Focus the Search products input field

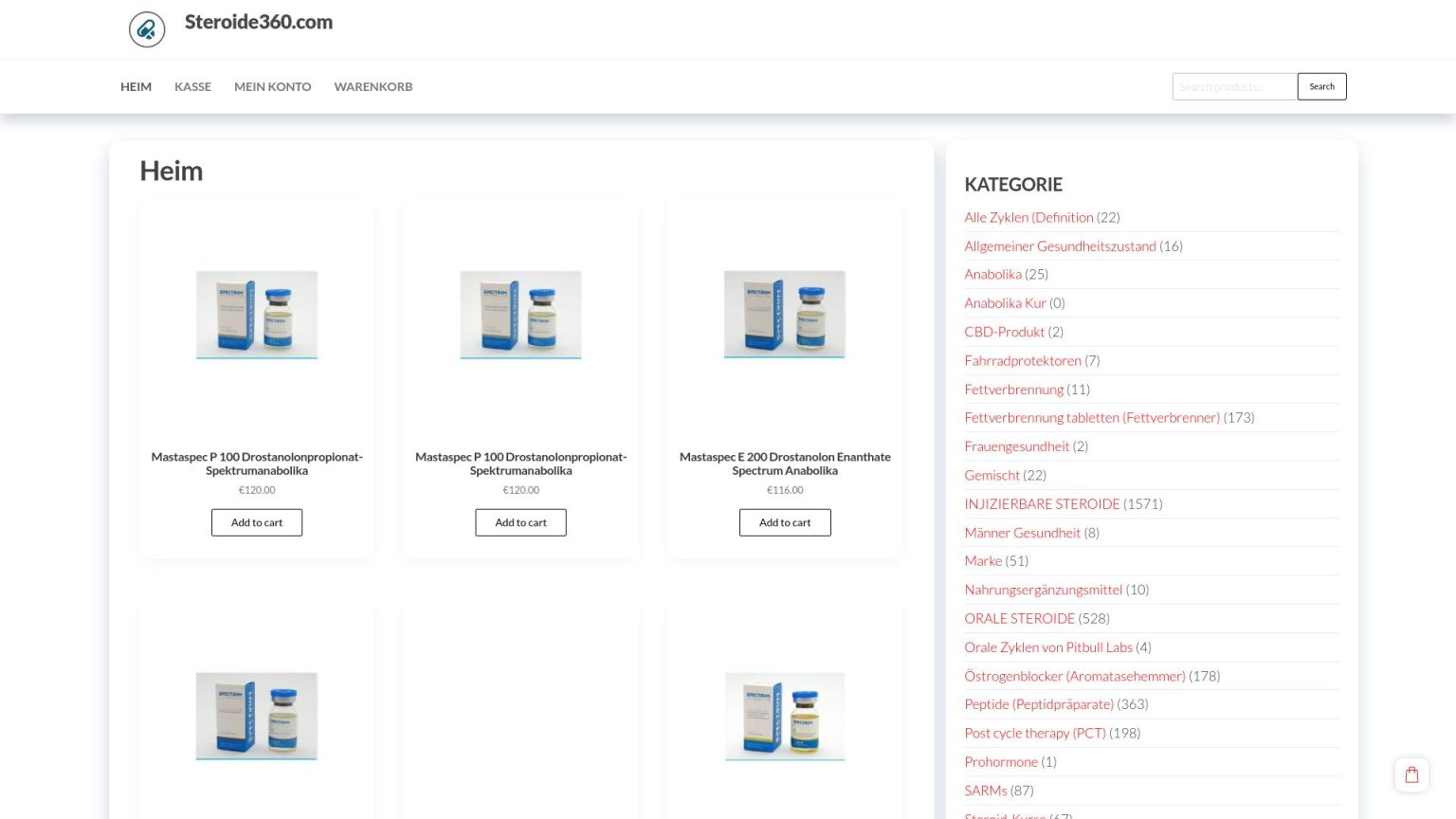click(1233, 86)
